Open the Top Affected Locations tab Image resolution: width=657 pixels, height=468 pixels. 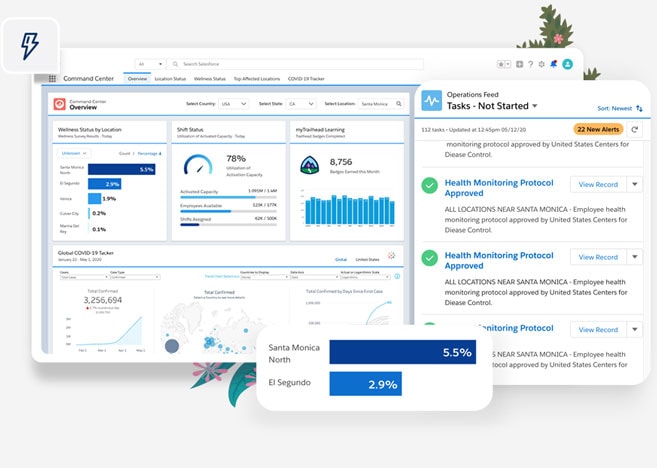click(x=256, y=78)
